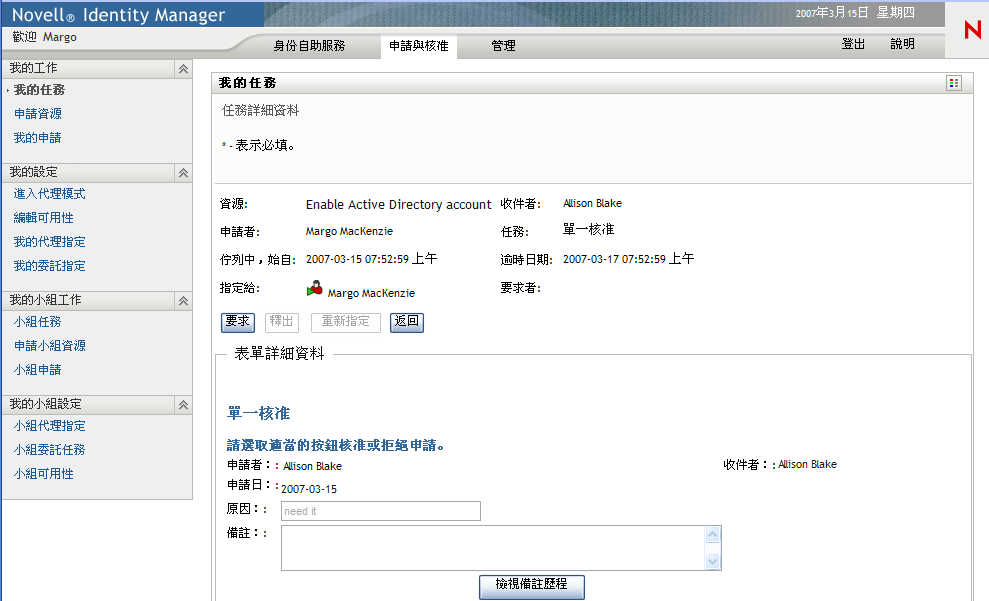Viewport: 989px width, 601px height.
Task: Open 小組可用性 link
Action: click(44, 474)
